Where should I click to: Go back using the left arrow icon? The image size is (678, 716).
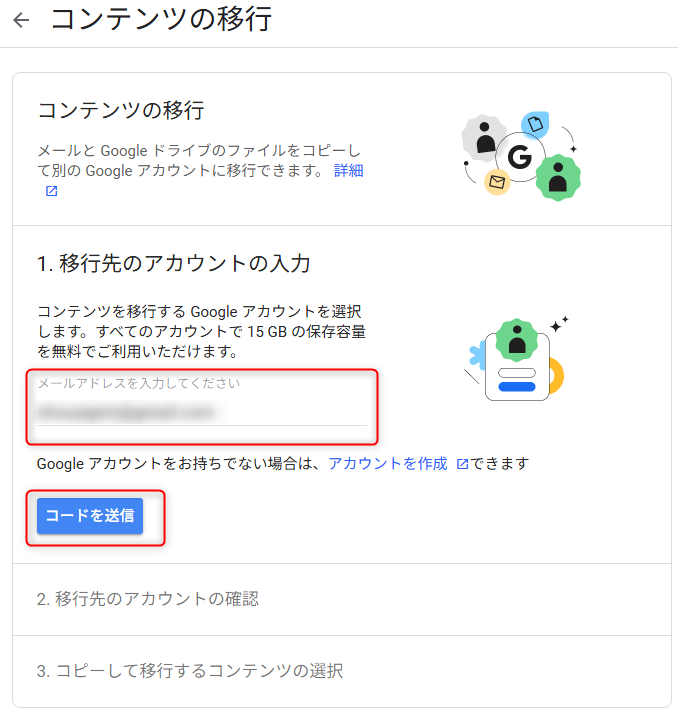[21, 21]
